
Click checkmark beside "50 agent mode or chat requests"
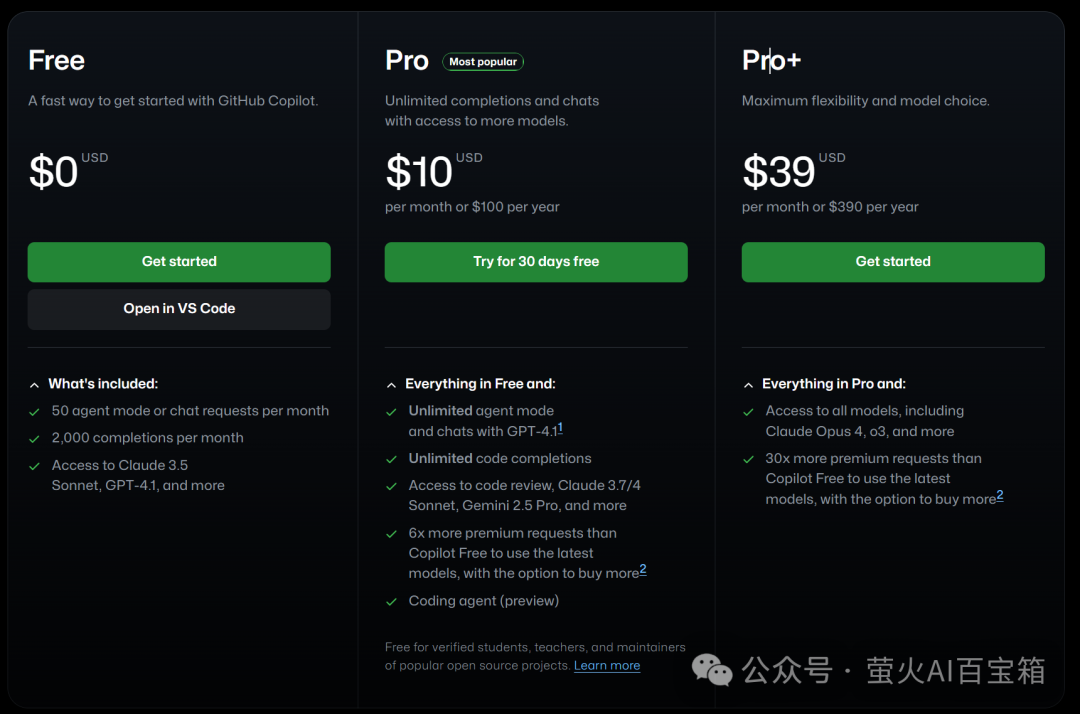(x=35, y=411)
